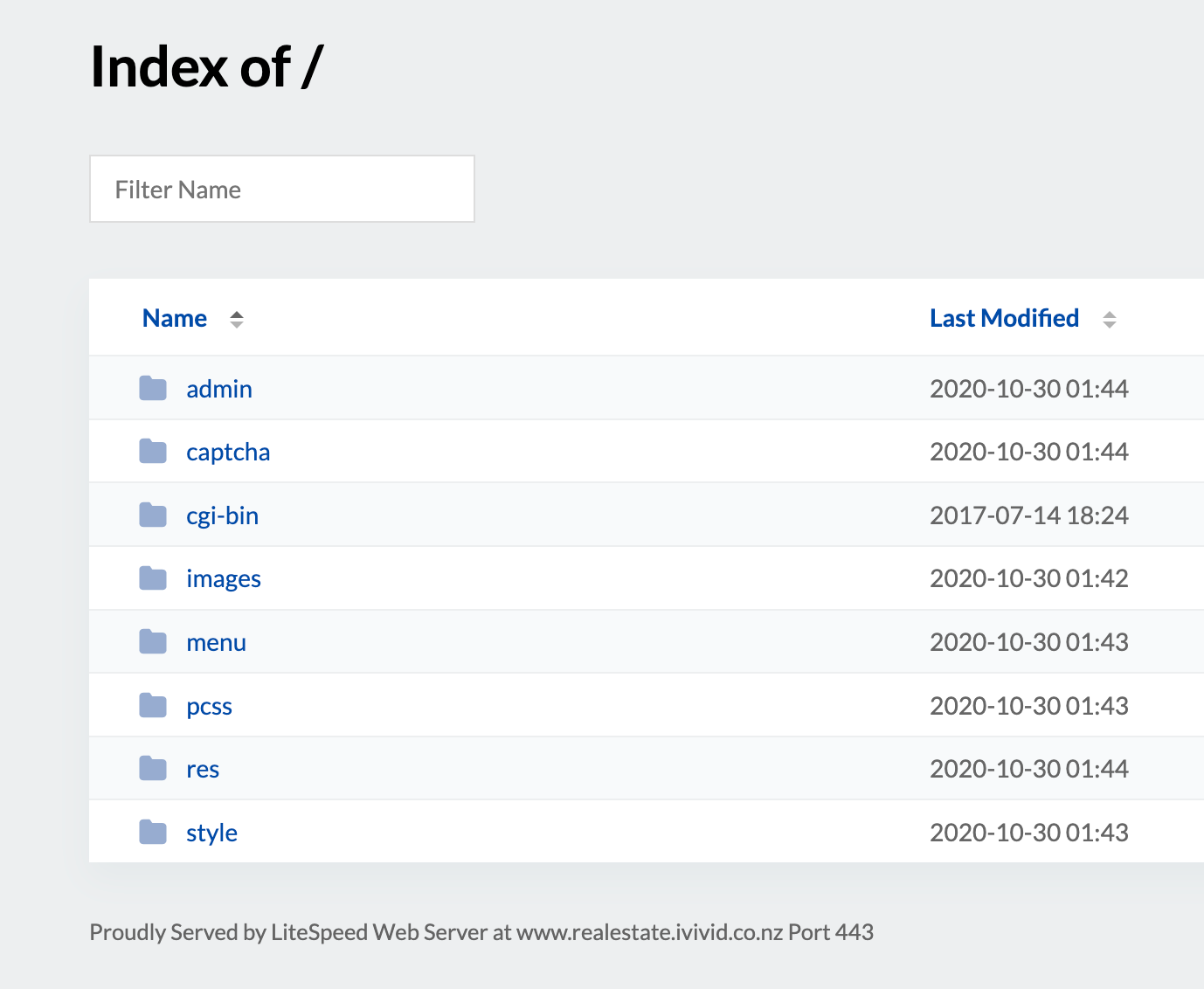Browse the images directory link
1204x989 pixels.
click(x=224, y=578)
